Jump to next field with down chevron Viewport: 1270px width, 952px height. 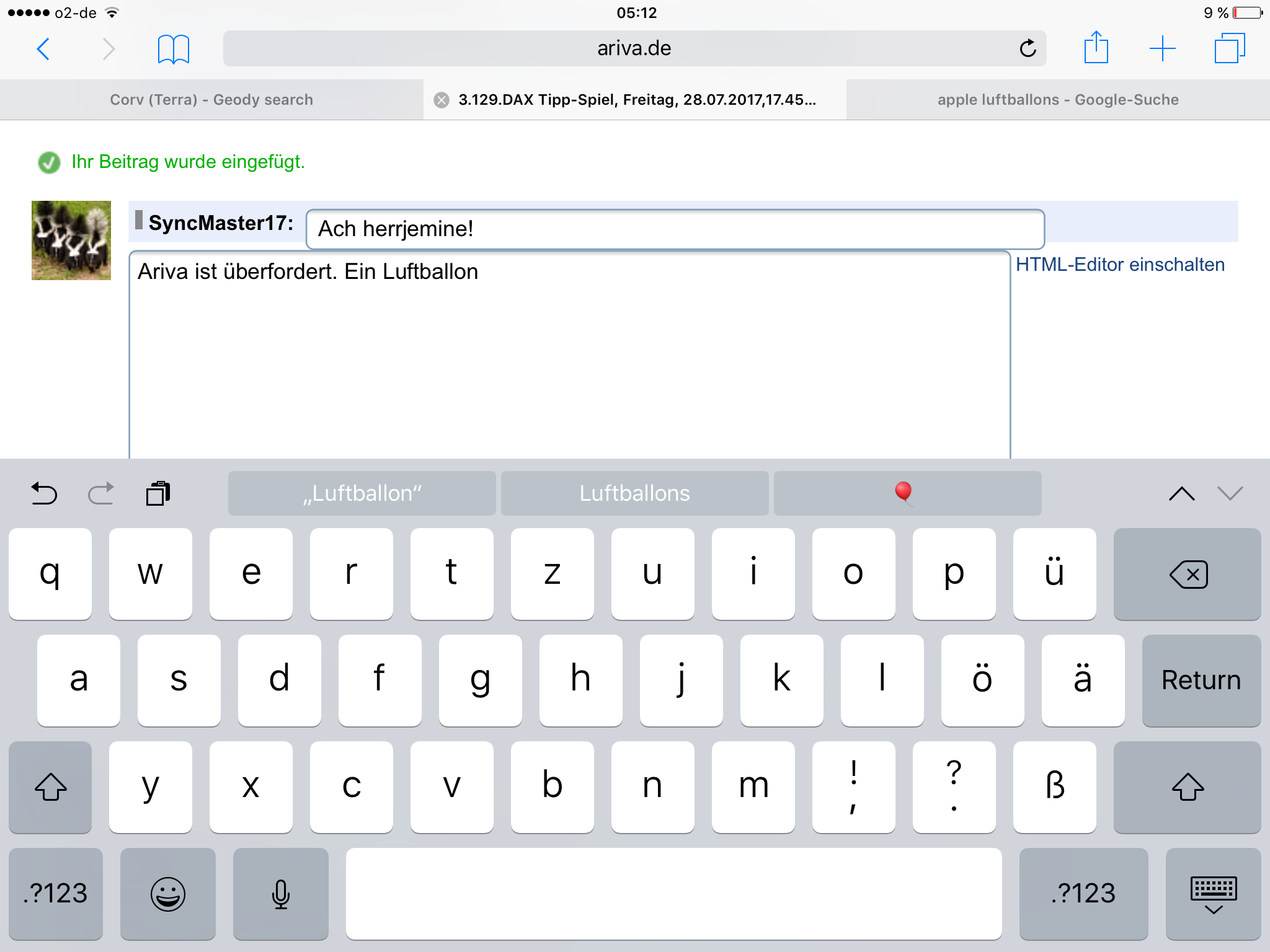click(1230, 494)
